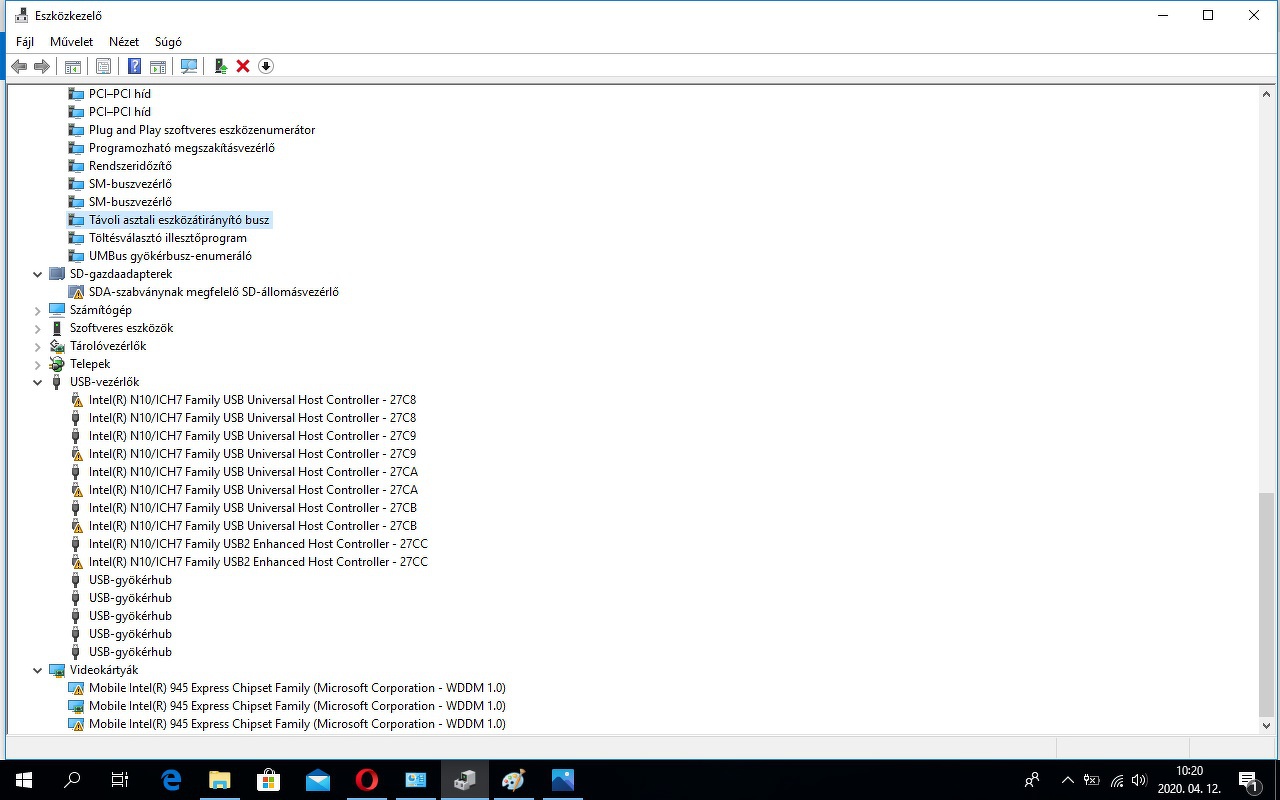Viewport: 1280px width, 800px height.
Task: Expand the Tárolóvezérlők category
Action: pos(38,346)
